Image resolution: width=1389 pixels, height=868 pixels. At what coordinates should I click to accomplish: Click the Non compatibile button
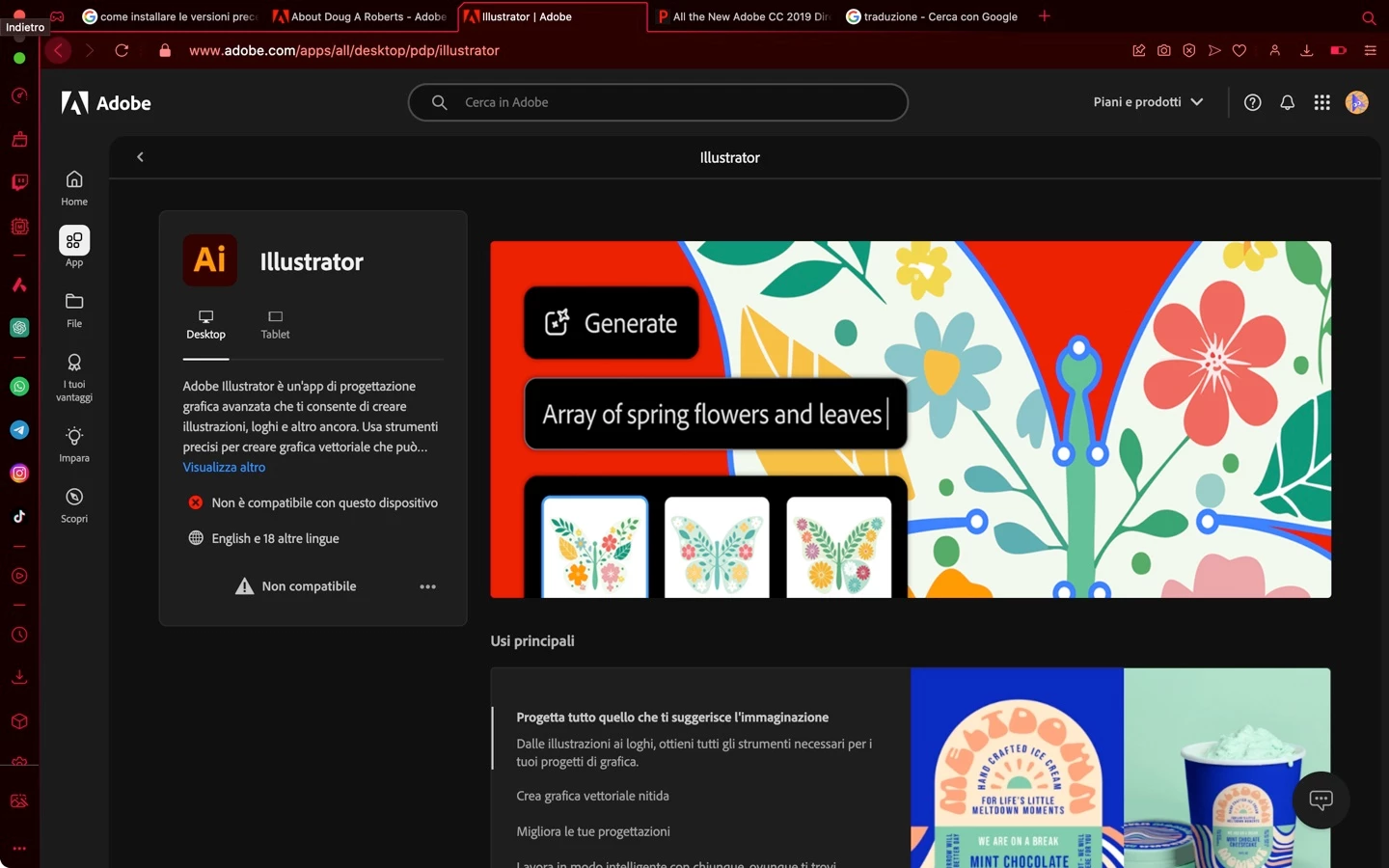[x=296, y=586]
